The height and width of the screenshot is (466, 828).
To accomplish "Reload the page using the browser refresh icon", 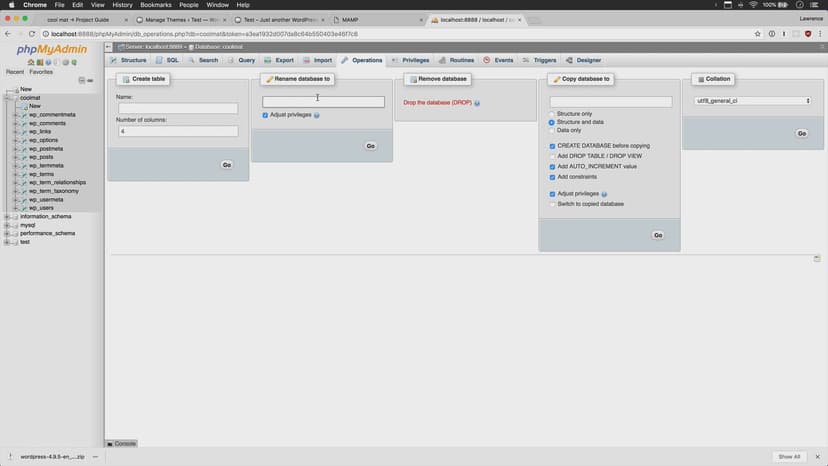I will pos(33,33).
